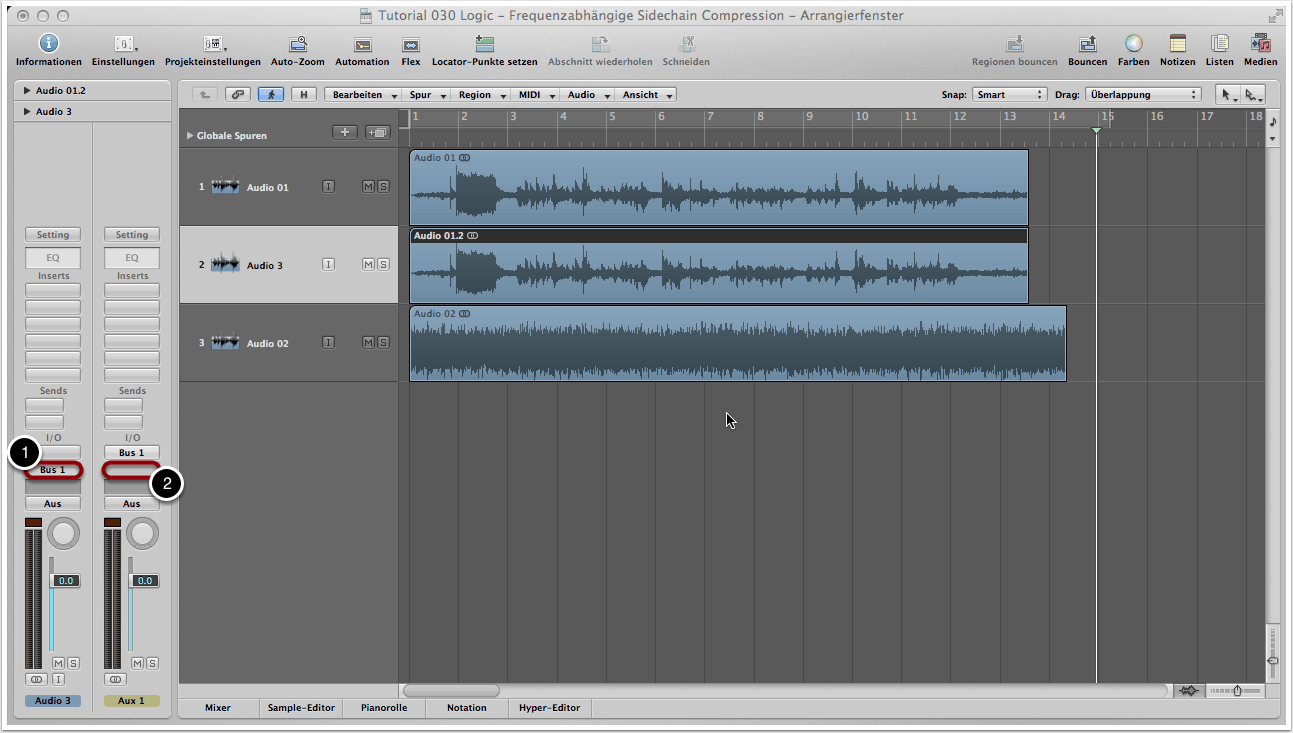The width and height of the screenshot is (1293, 733).
Task: Open the Medien media browser
Action: point(1260,44)
